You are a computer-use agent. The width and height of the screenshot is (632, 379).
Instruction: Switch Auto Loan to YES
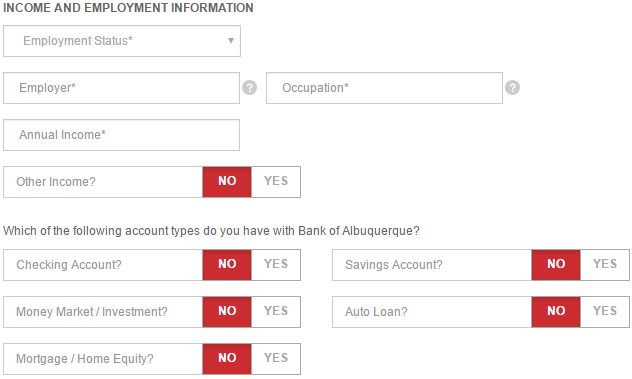pyautogui.click(x=605, y=312)
